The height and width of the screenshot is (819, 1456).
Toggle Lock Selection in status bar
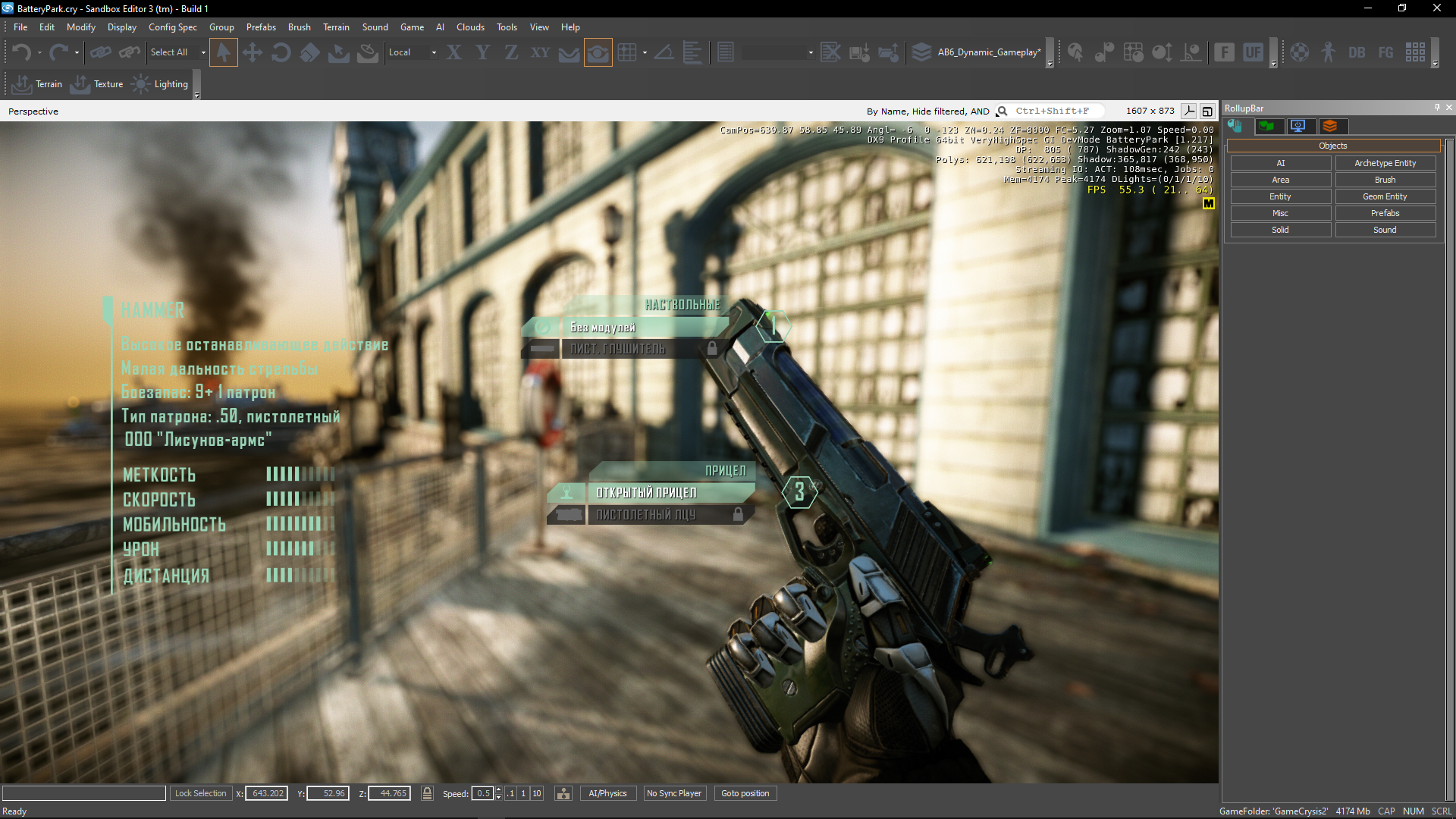(200, 793)
